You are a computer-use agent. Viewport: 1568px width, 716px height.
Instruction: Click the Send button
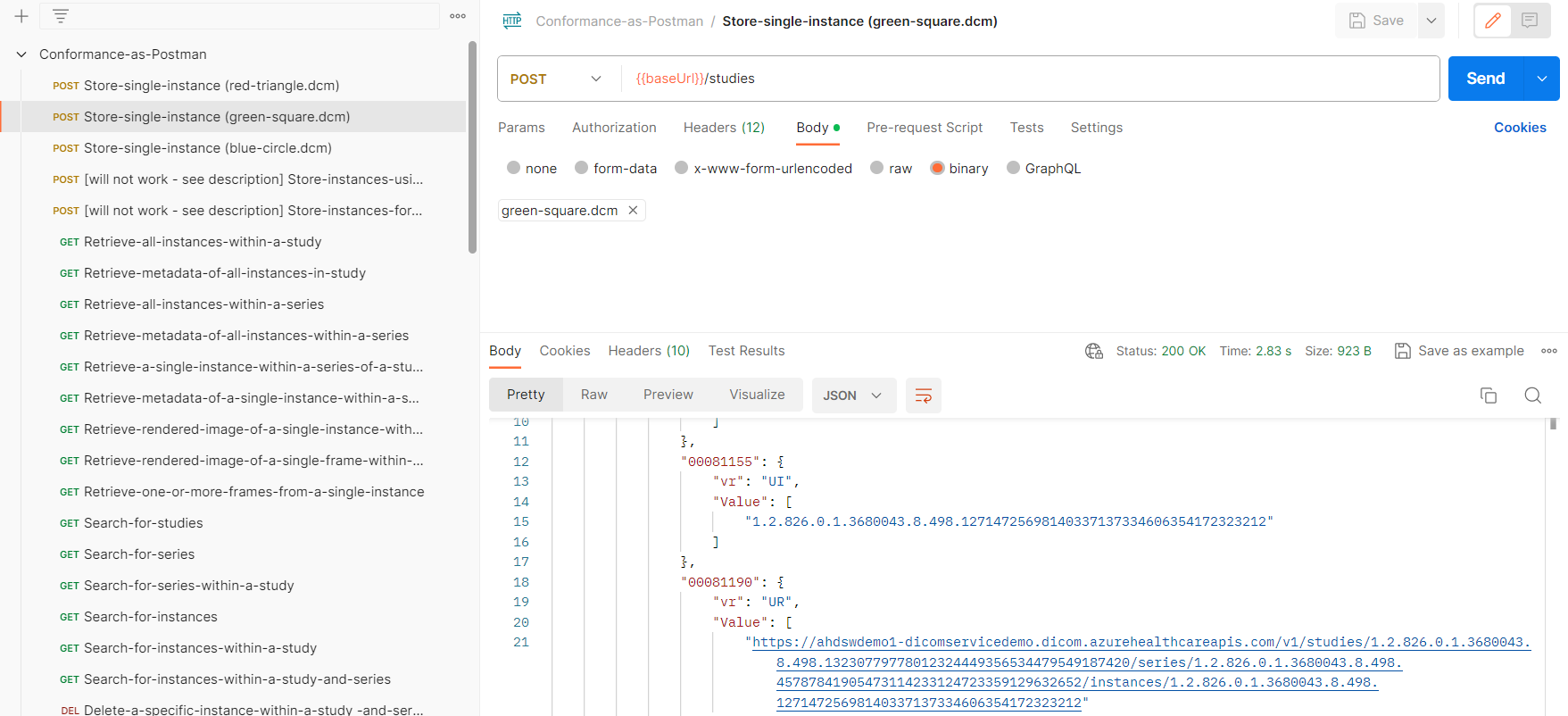pos(1486,79)
